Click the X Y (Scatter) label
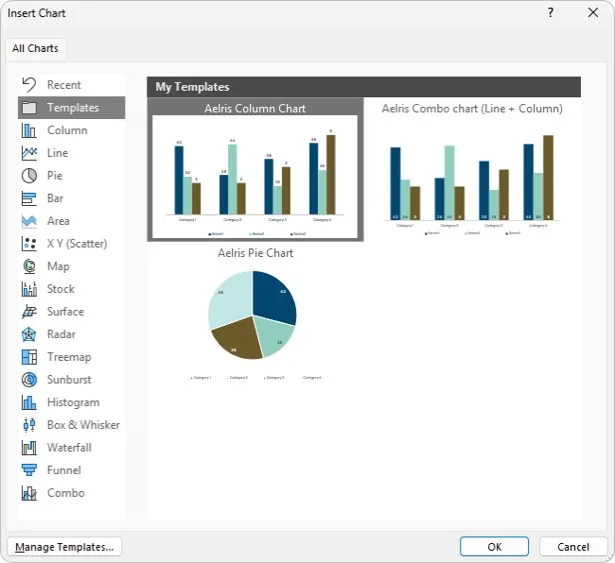The image size is (615, 563). [x=77, y=244]
